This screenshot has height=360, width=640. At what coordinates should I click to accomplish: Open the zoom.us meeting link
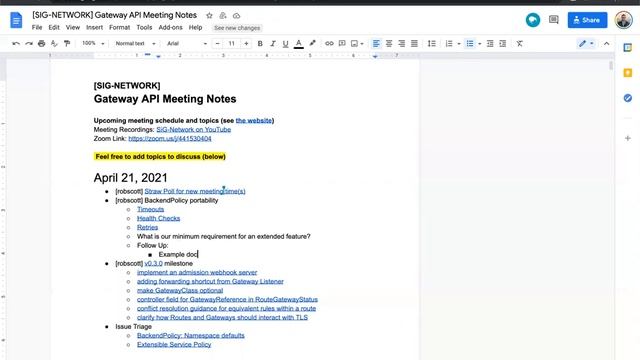click(x=170, y=138)
